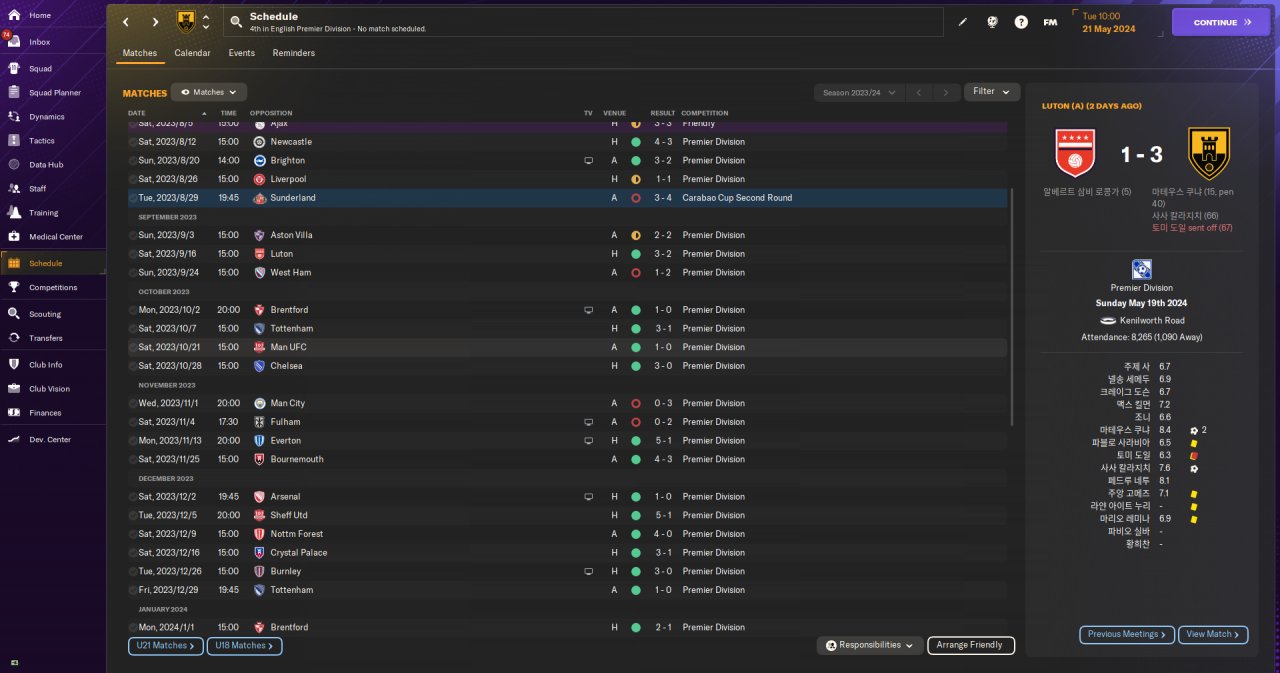Select the Sunderland Carabao Cup row
Viewport: 1280px width, 673px height.
(x=567, y=198)
